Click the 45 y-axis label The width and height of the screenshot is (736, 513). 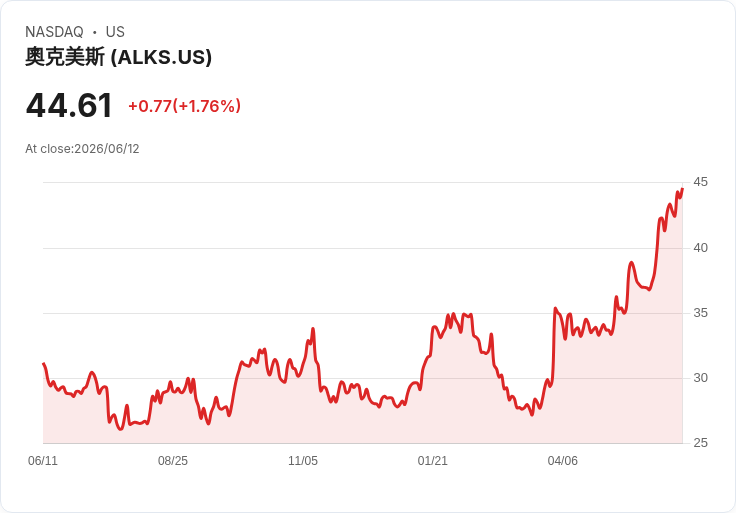pyautogui.click(x=700, y=182)
